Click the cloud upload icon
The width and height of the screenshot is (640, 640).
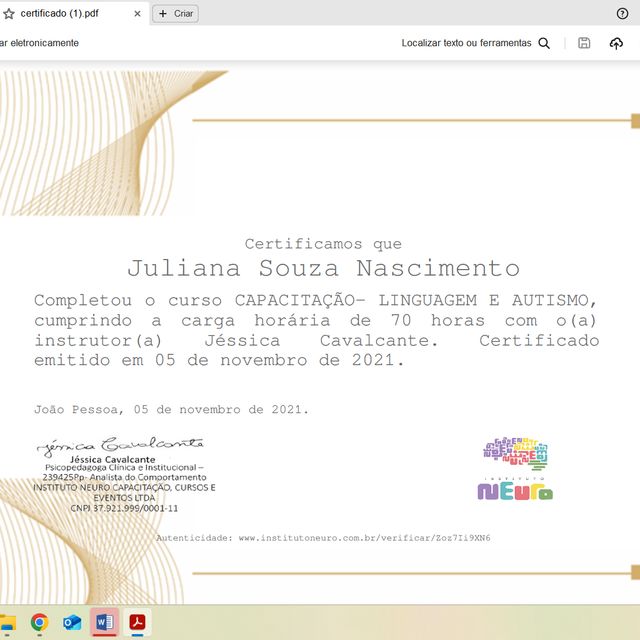tap(616, 43)
